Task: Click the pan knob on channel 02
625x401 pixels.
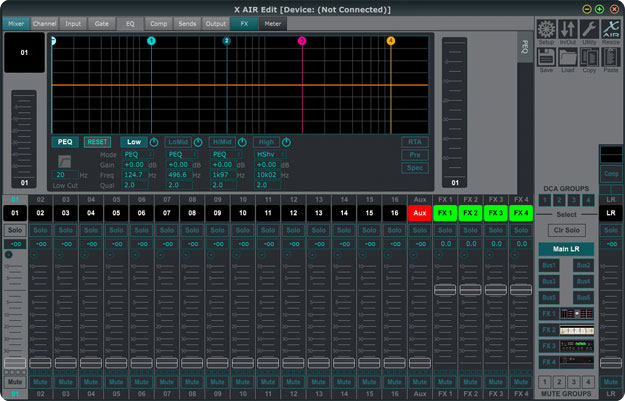Action: coord(34,255)
